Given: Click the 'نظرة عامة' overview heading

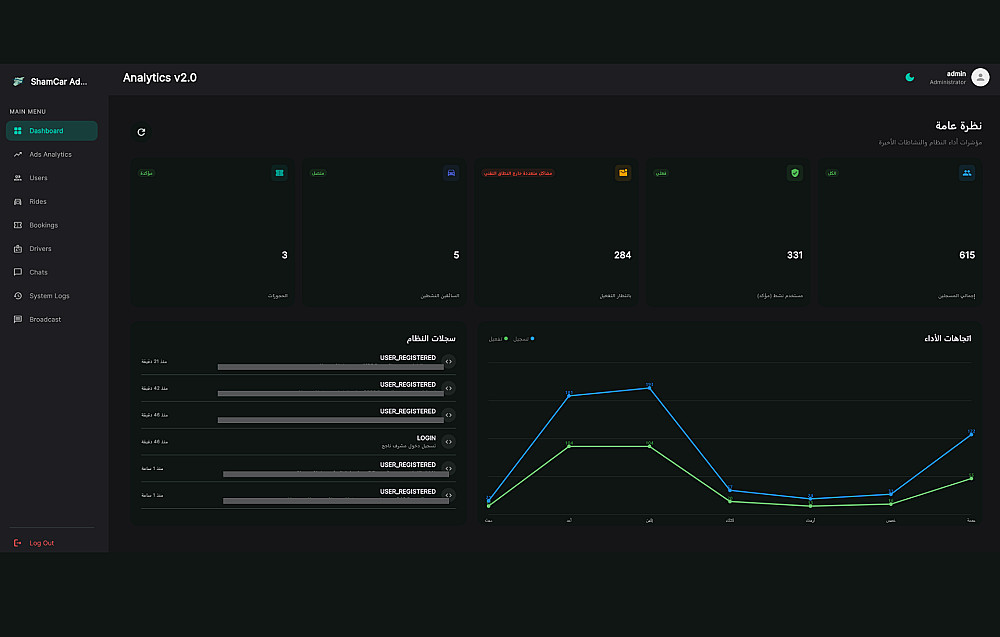Looking at the screenshot, I should click(x=959, y=126).
